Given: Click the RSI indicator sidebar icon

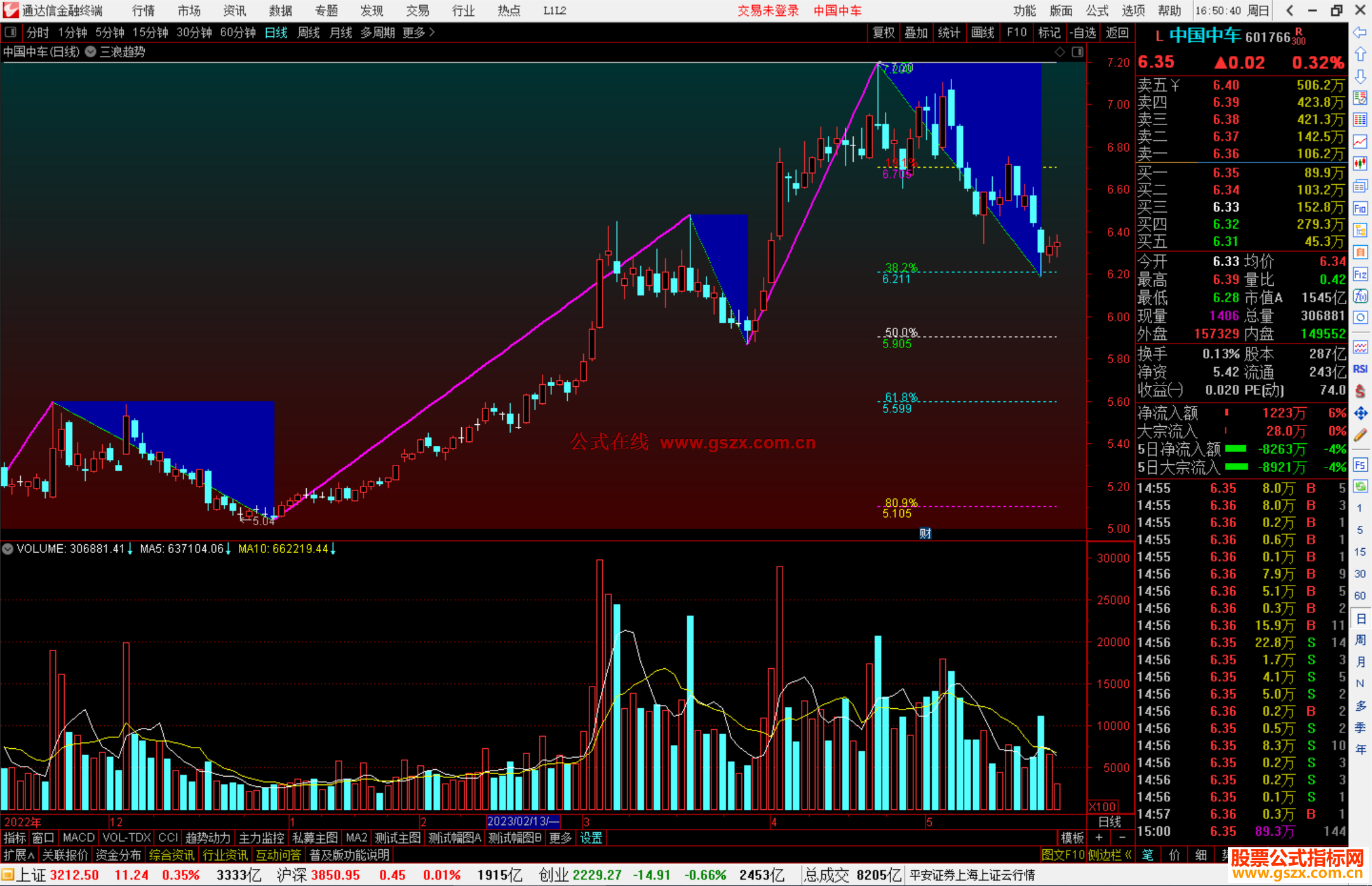Looking at the screenshot, I should point(1360,369).
